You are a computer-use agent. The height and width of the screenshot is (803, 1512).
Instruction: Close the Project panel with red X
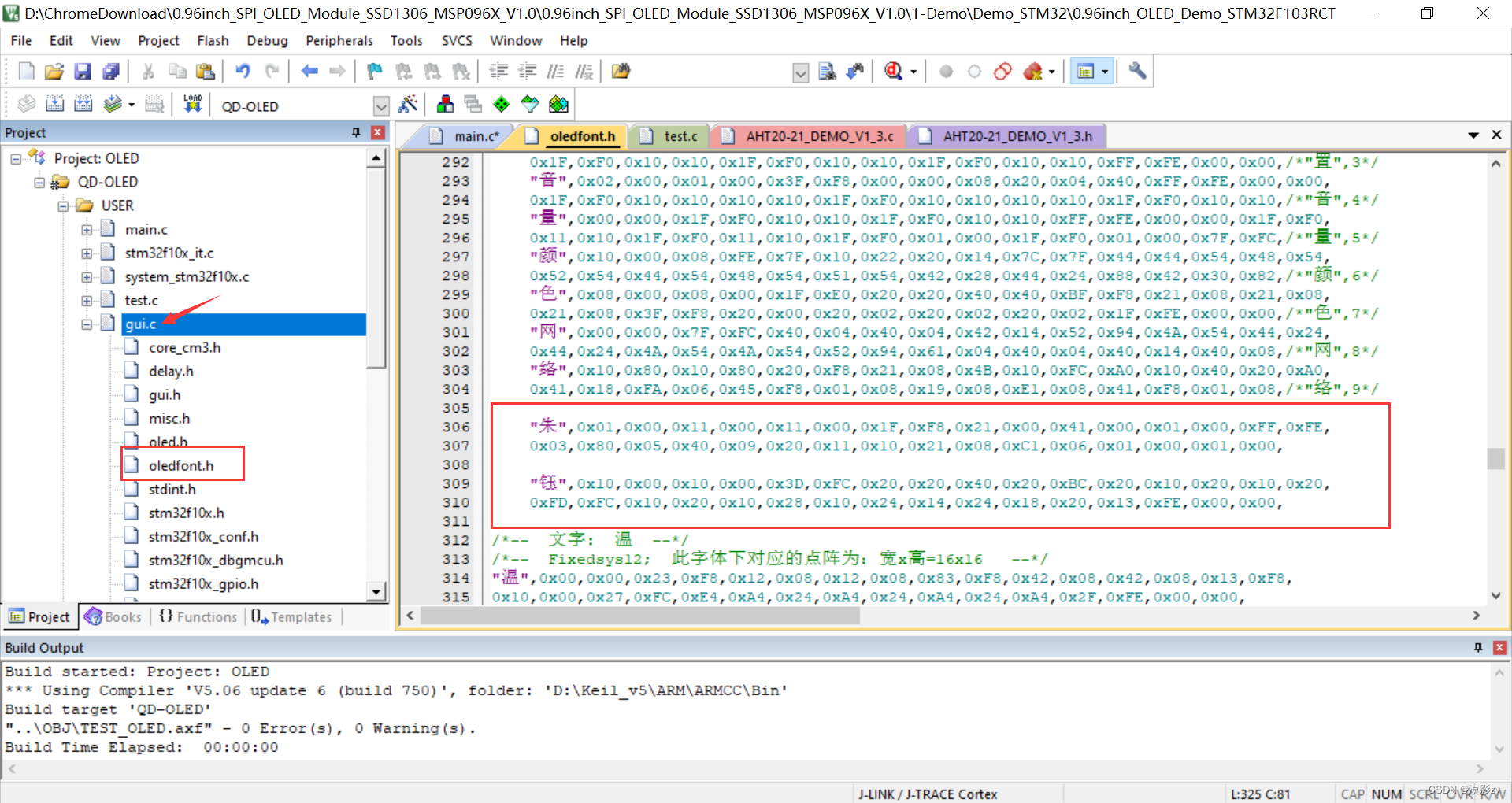point(378,132)
